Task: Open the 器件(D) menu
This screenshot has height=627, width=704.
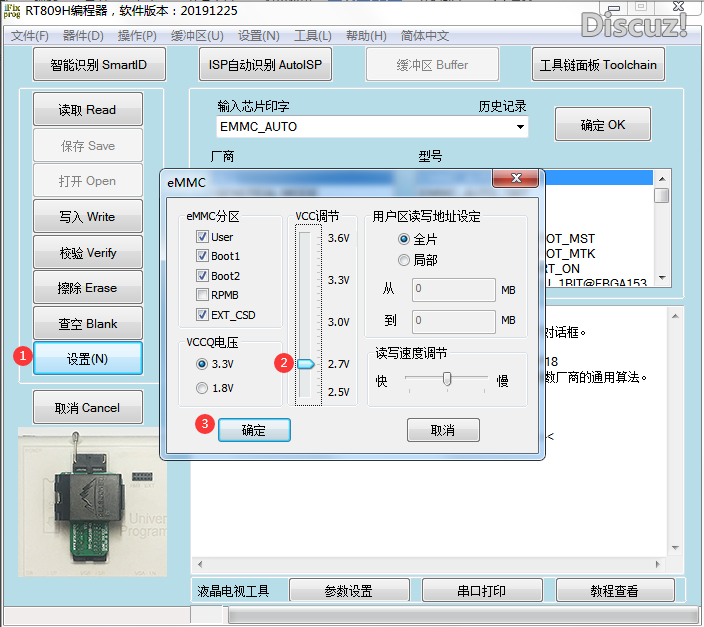Action: coord(83,36)
